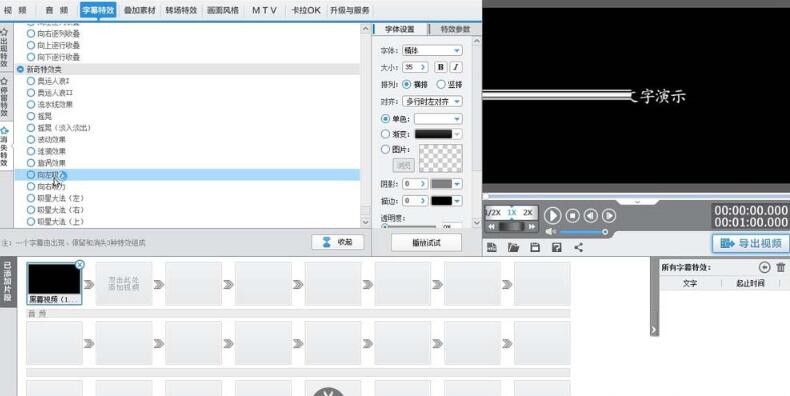The height and width of the screenshot is (396, 790).
Task: Select 渐变 gradient fill option
Action: 386,134
